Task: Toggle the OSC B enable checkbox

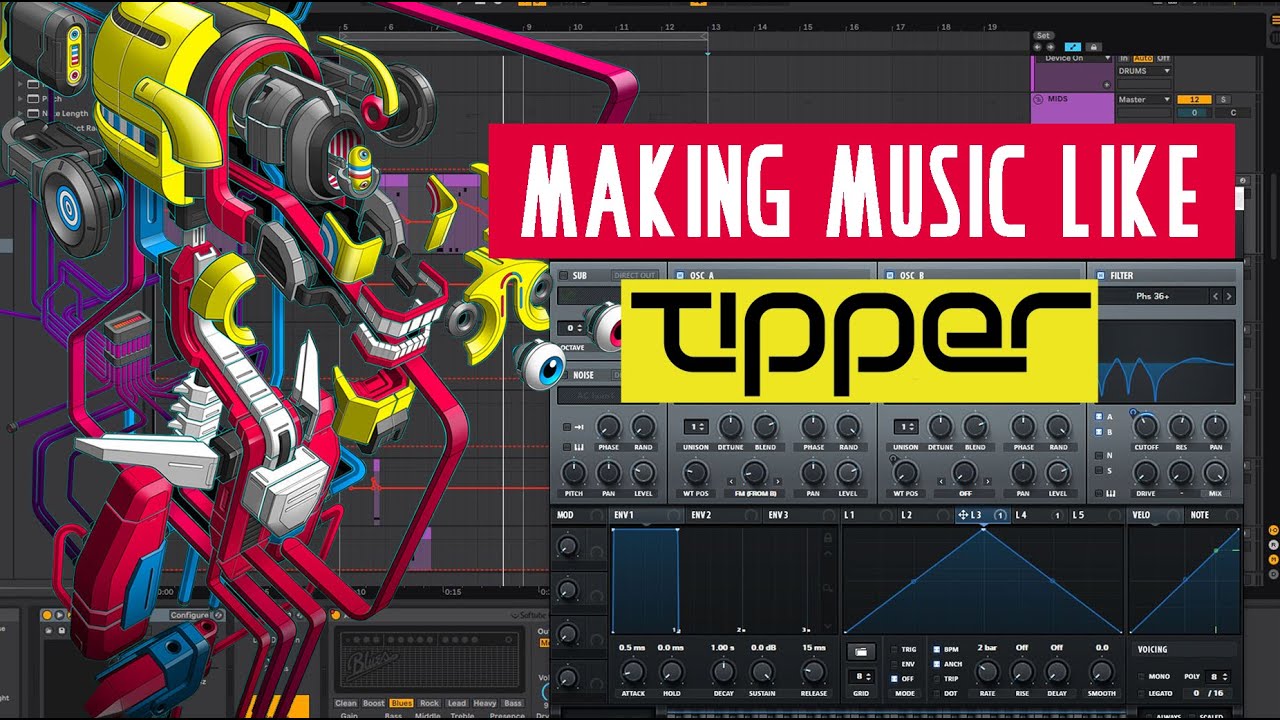Action: pyautogui.click(x=888, y=275)
